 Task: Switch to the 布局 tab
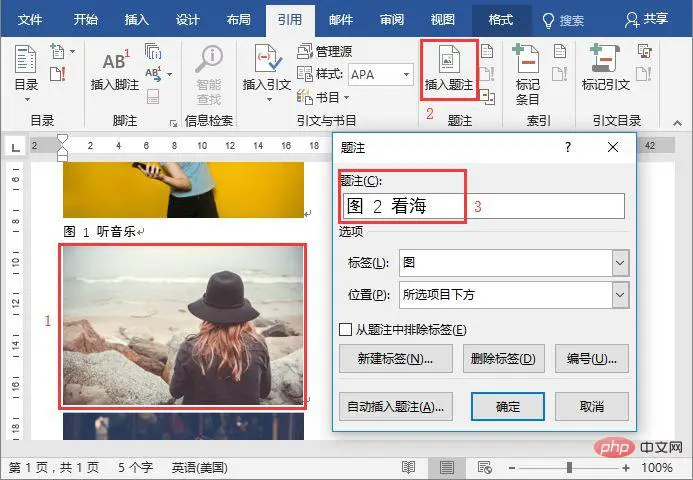239,19
